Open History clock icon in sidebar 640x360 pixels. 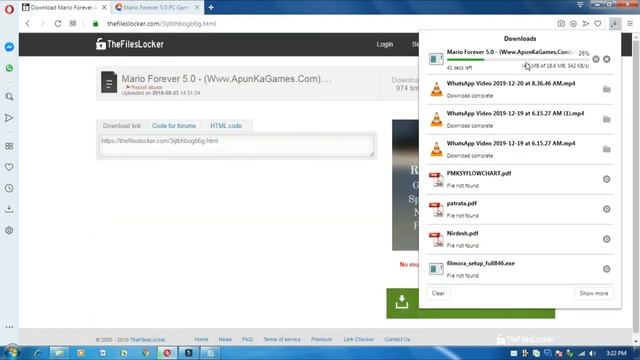point(9,188)
